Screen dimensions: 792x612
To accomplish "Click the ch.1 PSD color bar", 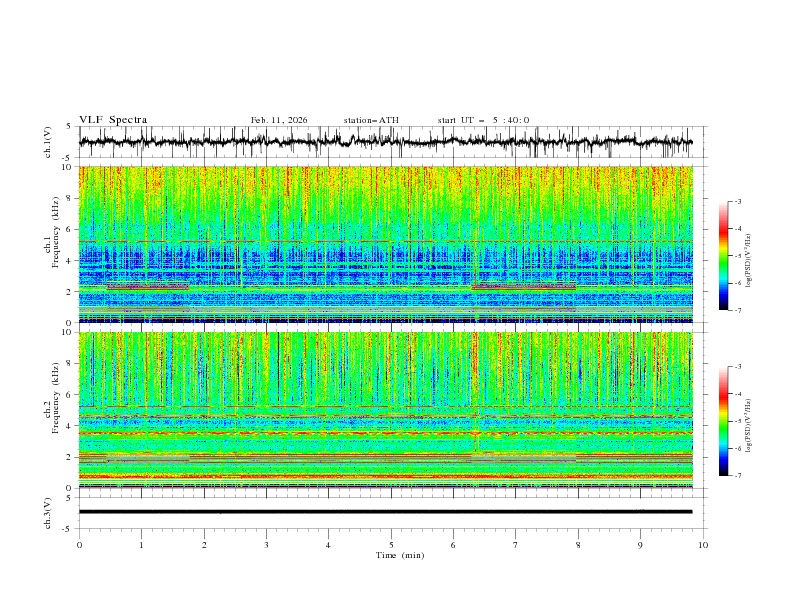I will coord(724,256).
